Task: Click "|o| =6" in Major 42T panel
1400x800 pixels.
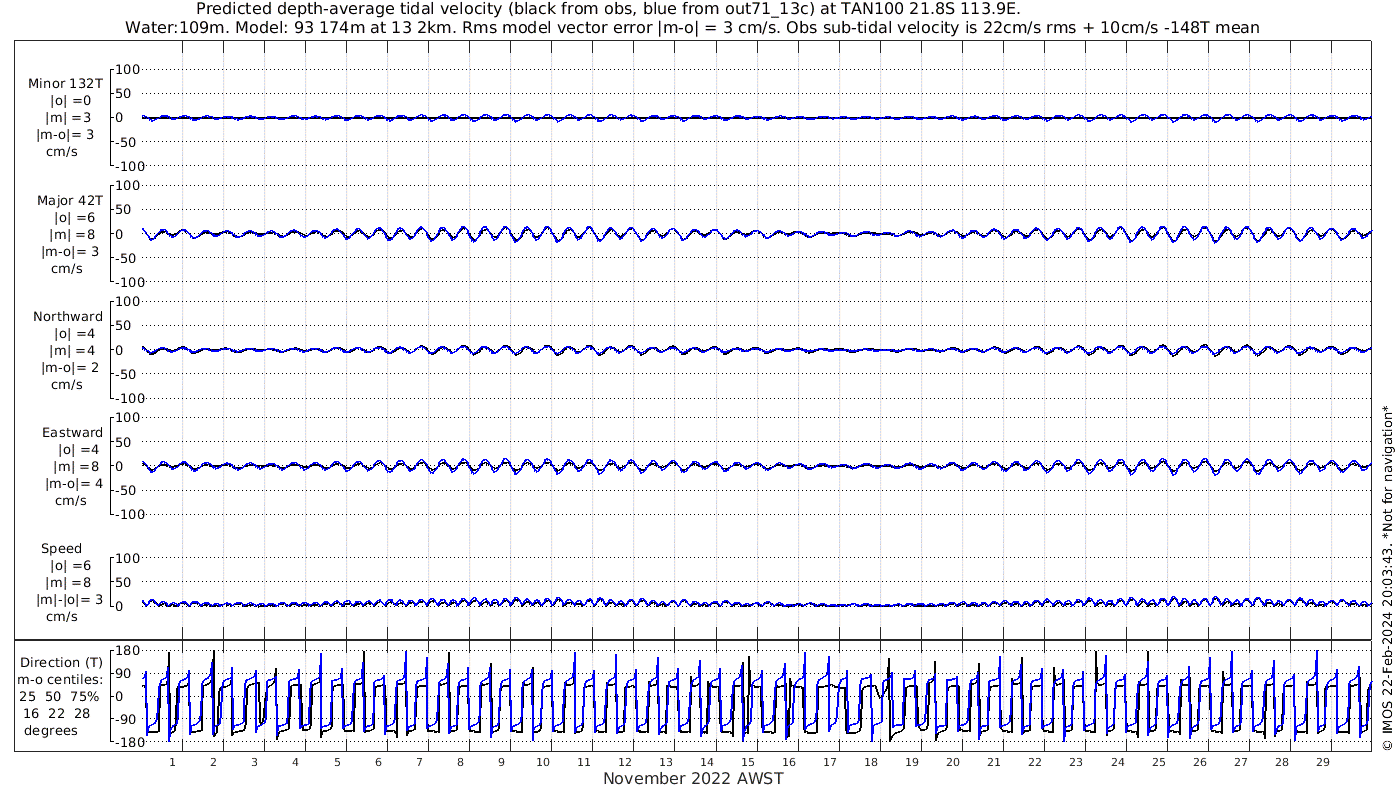Action: [x=75, y=218]
